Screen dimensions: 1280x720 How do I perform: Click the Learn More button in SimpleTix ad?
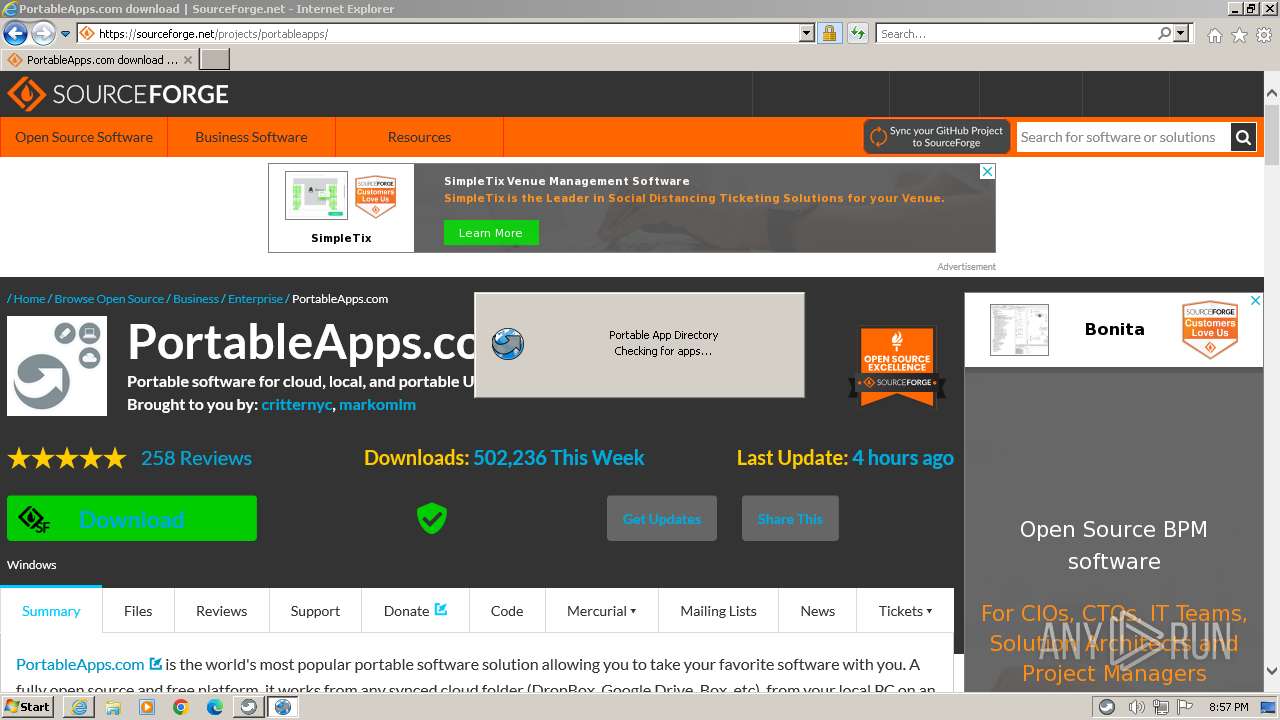tap(490, 233)
